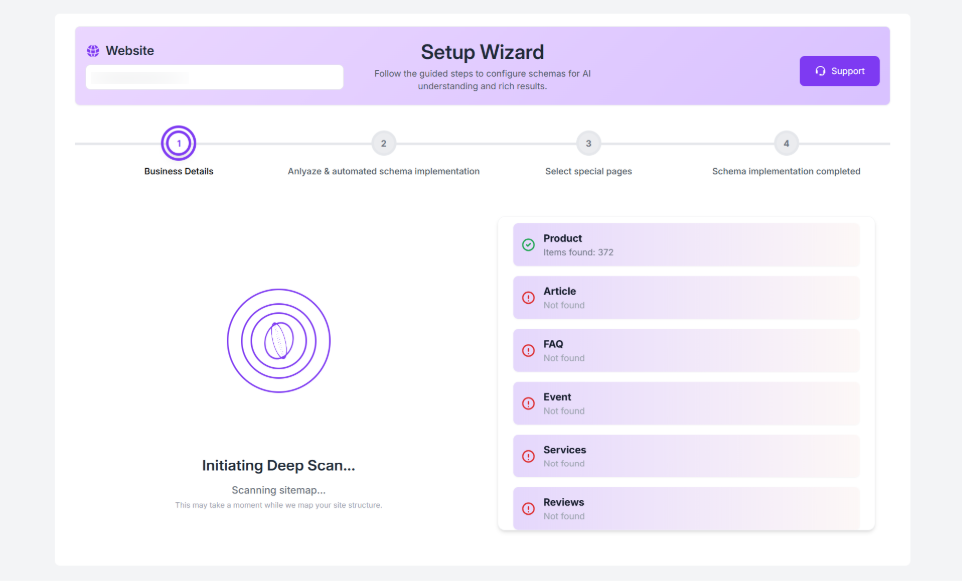Click the Services result card
The height and width of the screenshot is (582, 962).
[686, 456]
